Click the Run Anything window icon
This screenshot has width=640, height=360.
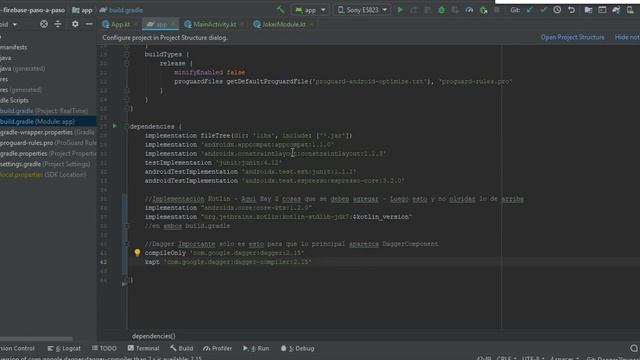(x=602, y=10)
